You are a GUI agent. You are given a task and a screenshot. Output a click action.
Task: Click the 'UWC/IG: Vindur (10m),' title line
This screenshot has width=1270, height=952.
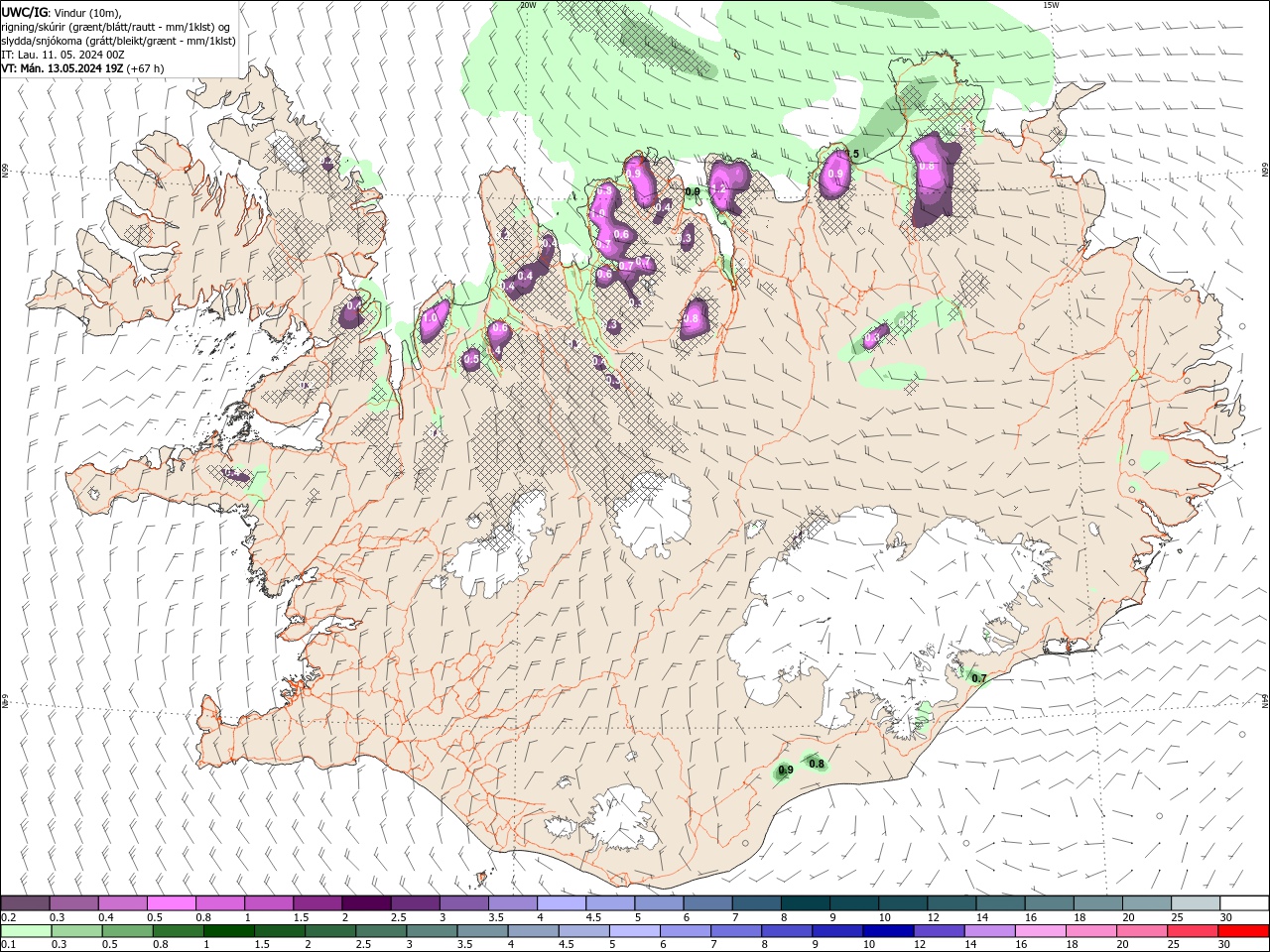tap(61, 12)
